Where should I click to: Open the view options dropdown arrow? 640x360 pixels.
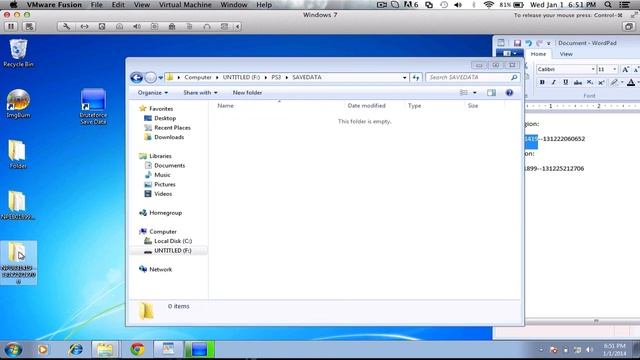(475, 93)
